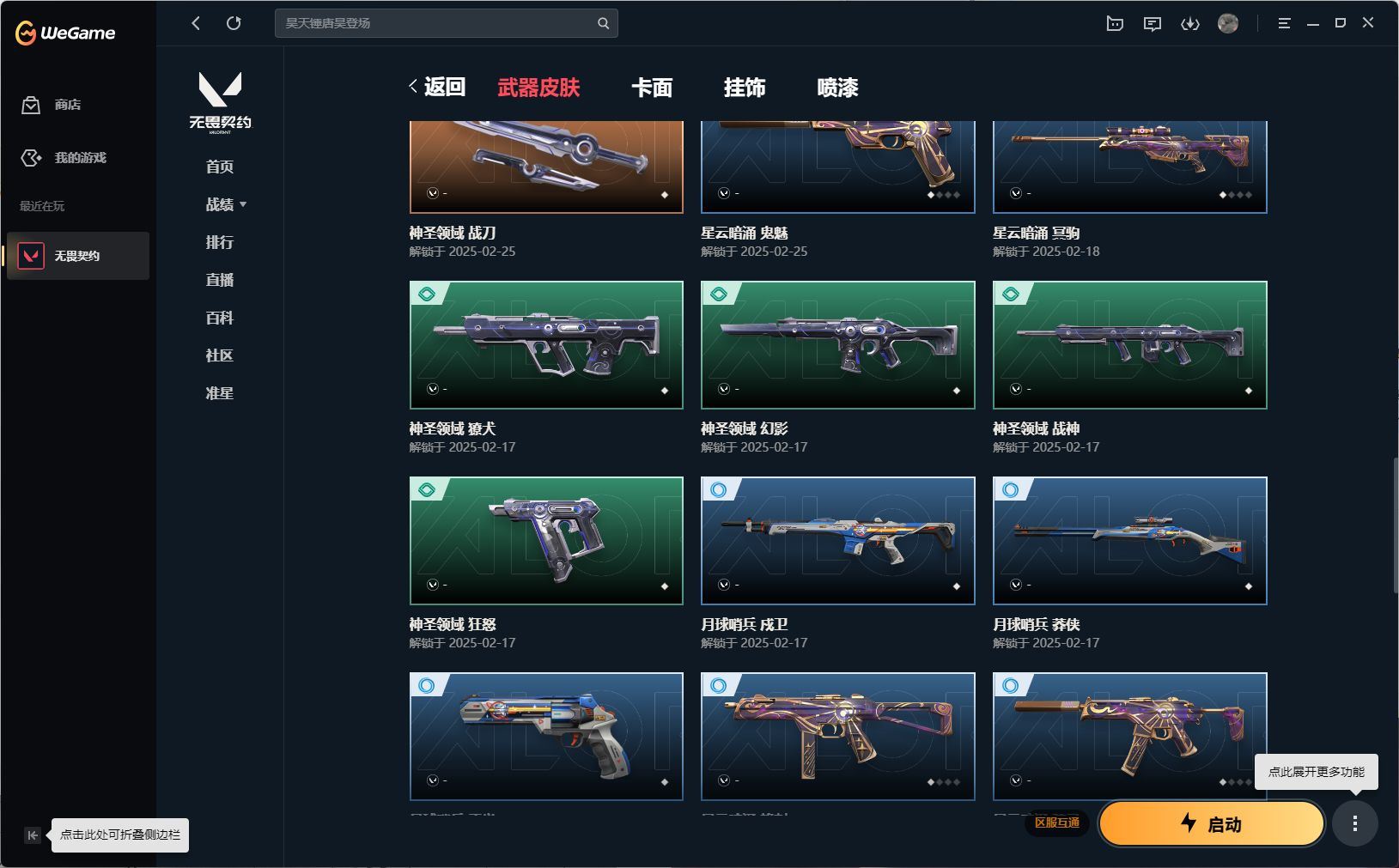Open the folder icon in title bar
The image size is (1399, 868).
(1115, 24)
